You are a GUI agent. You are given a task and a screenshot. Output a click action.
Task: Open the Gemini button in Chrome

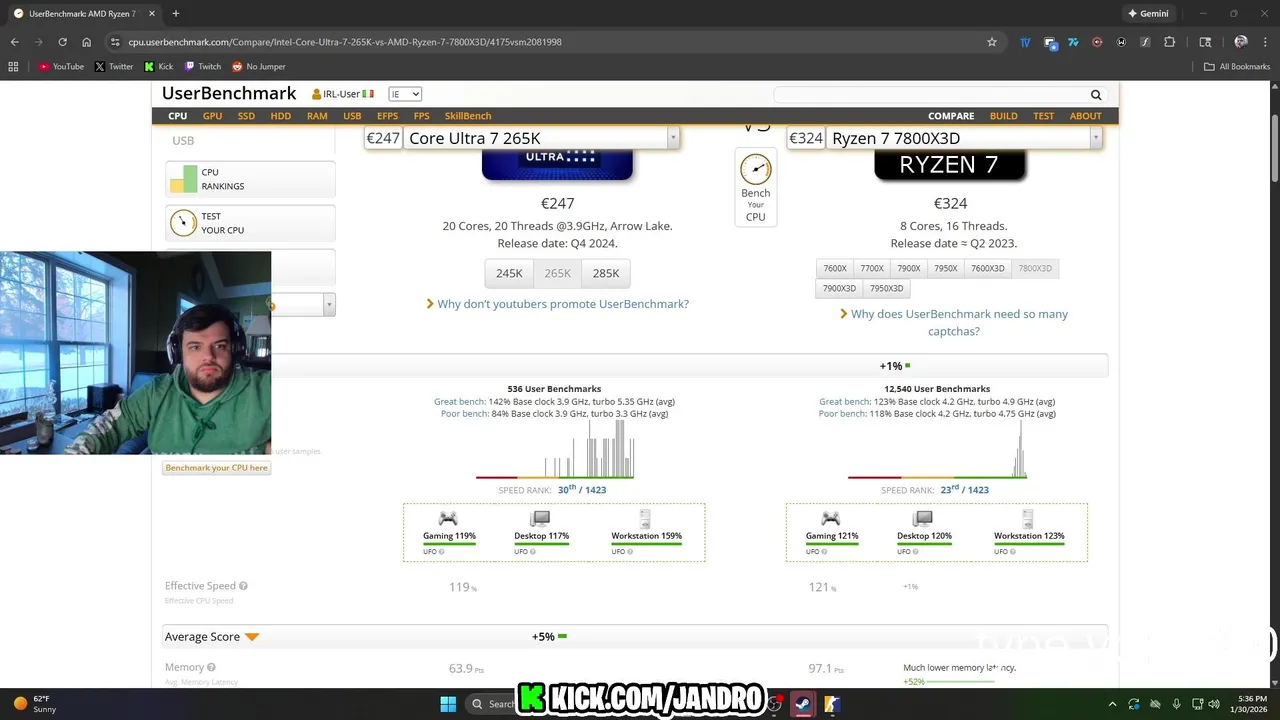point(1147,14)
